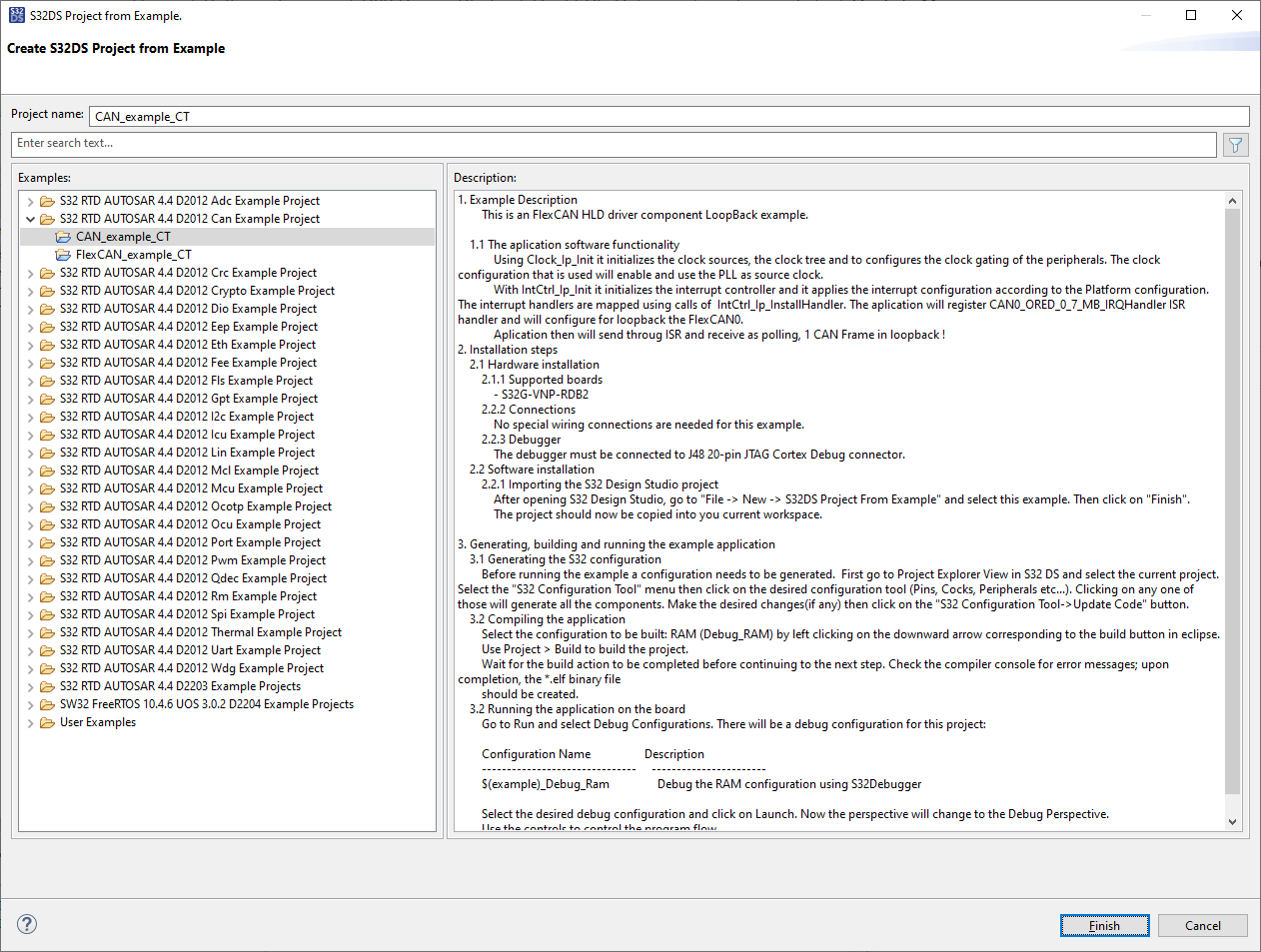The image size is (1261, 952).
Task: Click the folder icon next to CAN_example_CT
Action: (x=63, y=236)
